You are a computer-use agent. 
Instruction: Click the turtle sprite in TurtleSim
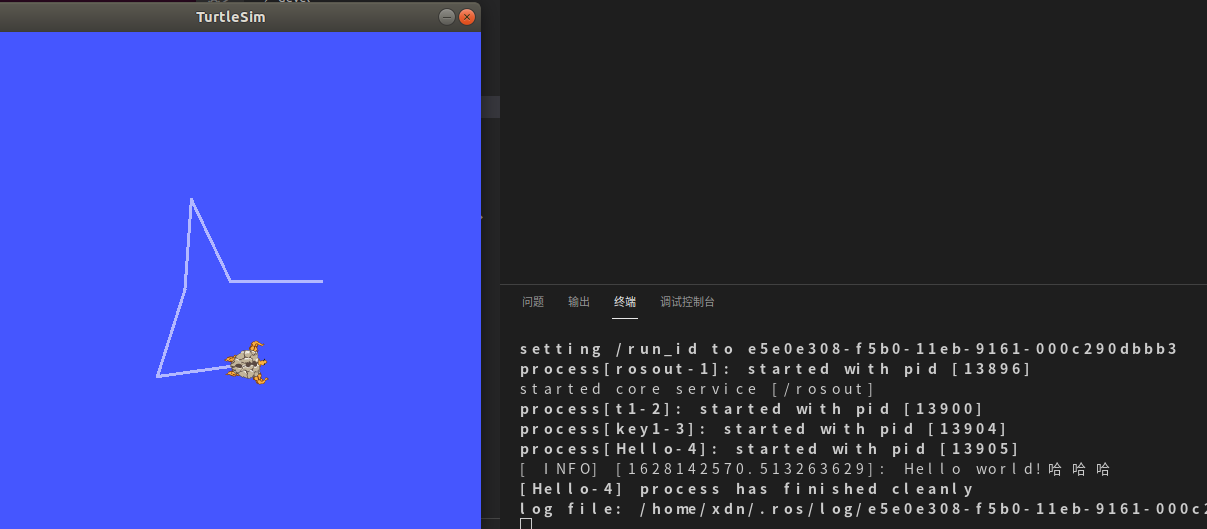pos(248,363)
